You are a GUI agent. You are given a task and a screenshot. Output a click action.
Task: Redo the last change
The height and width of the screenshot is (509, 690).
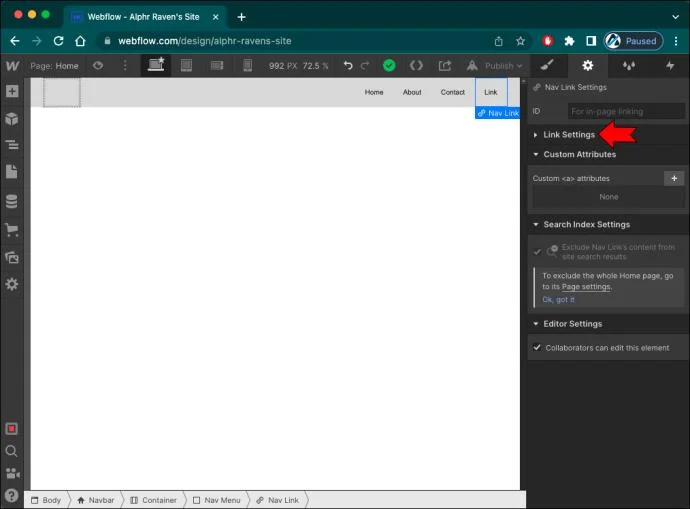point(365,66)
